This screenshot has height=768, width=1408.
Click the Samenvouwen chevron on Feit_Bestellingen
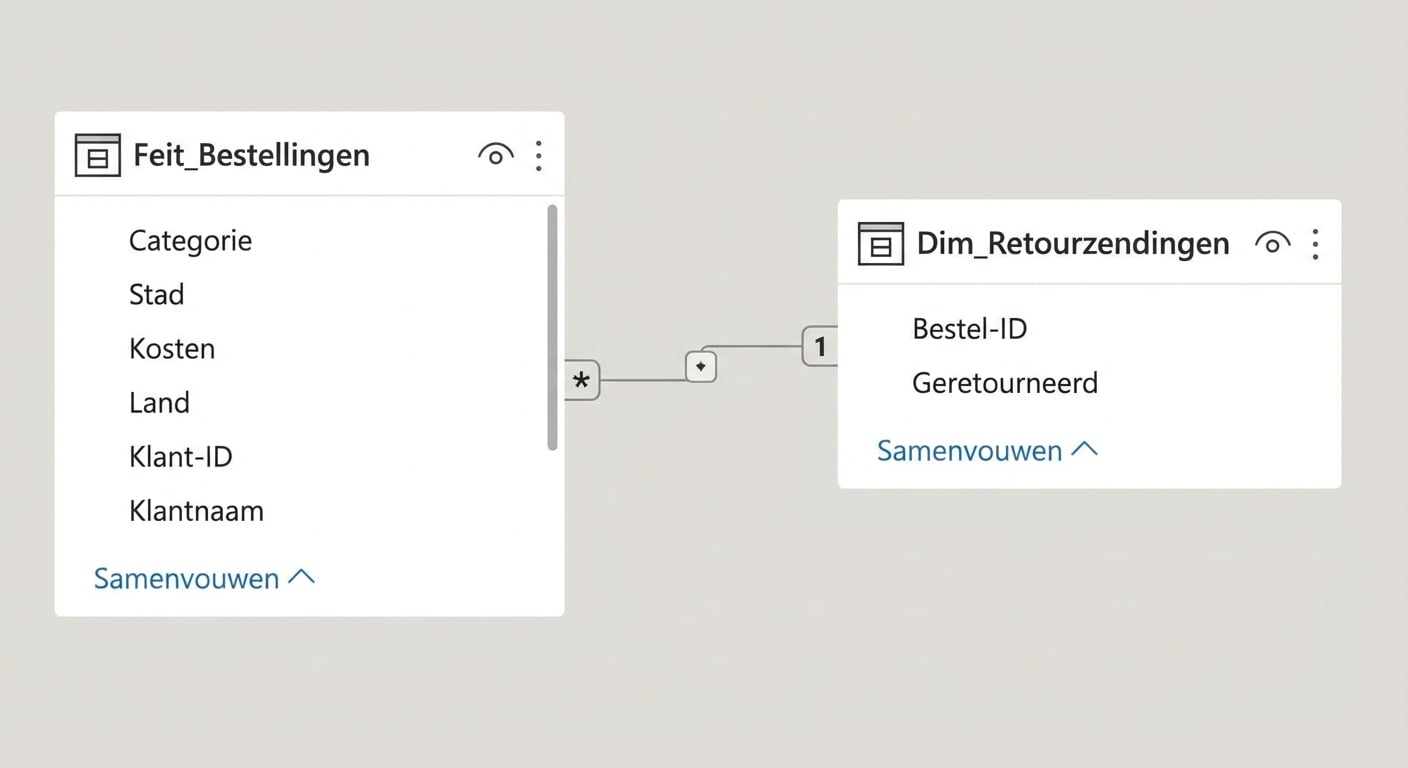(301, 577)
